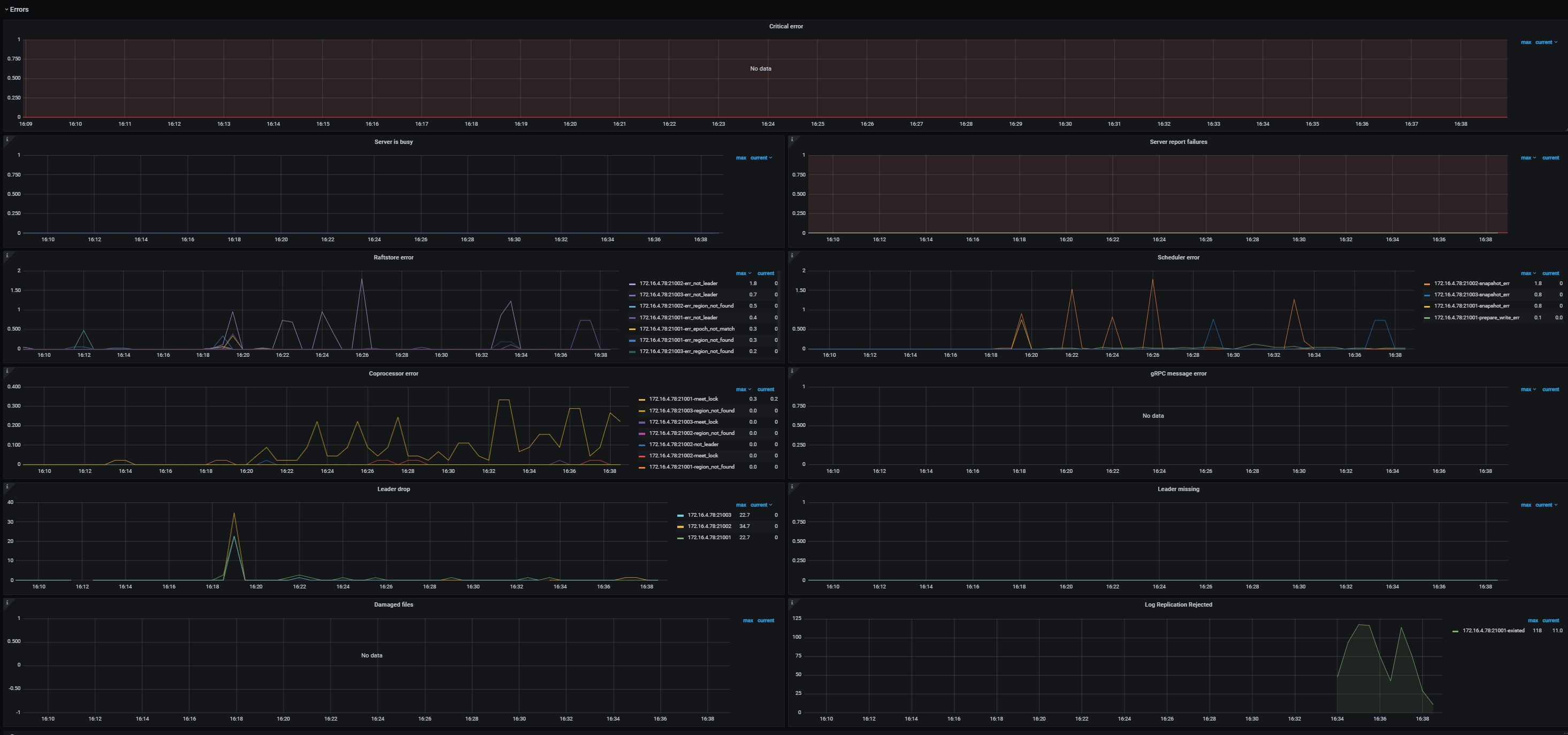The width and height of the screenshot is (1568, 735).
Task: Collapse the Errors row
Action: coord(17,9)
